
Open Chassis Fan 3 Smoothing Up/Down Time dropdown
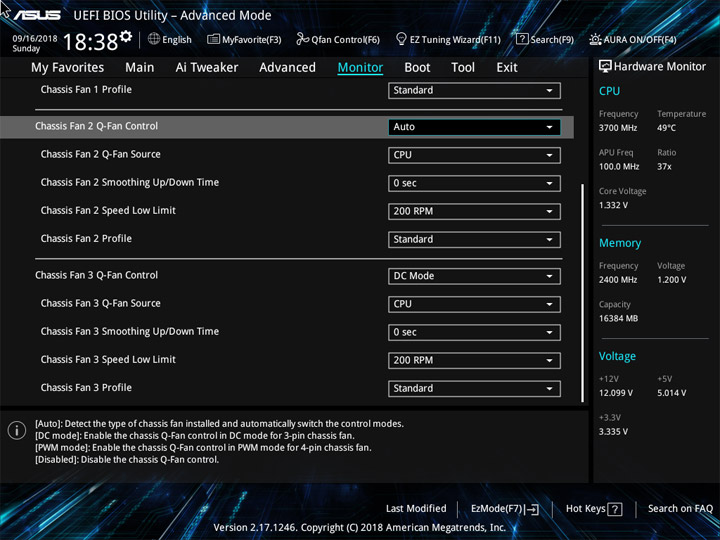pos(474,332)
